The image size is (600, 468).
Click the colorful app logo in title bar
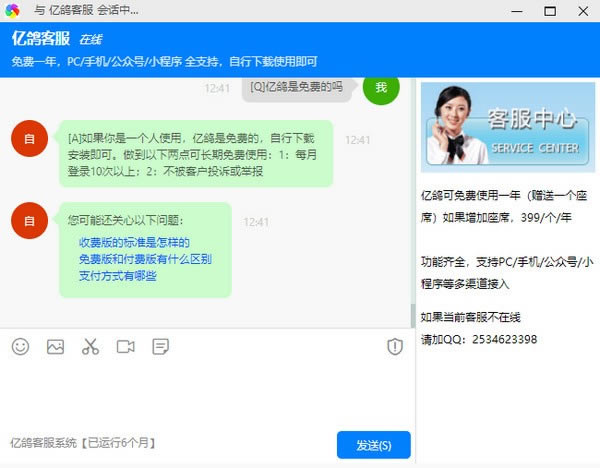tap(13, 10)
